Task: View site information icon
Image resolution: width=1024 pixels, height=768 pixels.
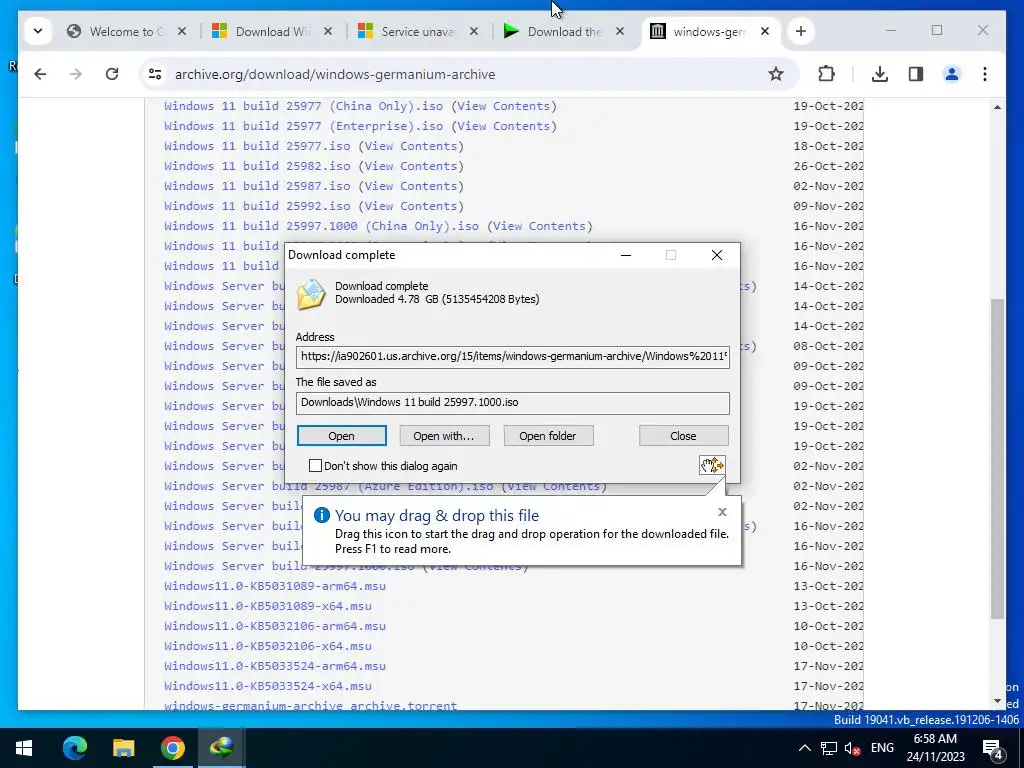Action: (x=155, y=74)
